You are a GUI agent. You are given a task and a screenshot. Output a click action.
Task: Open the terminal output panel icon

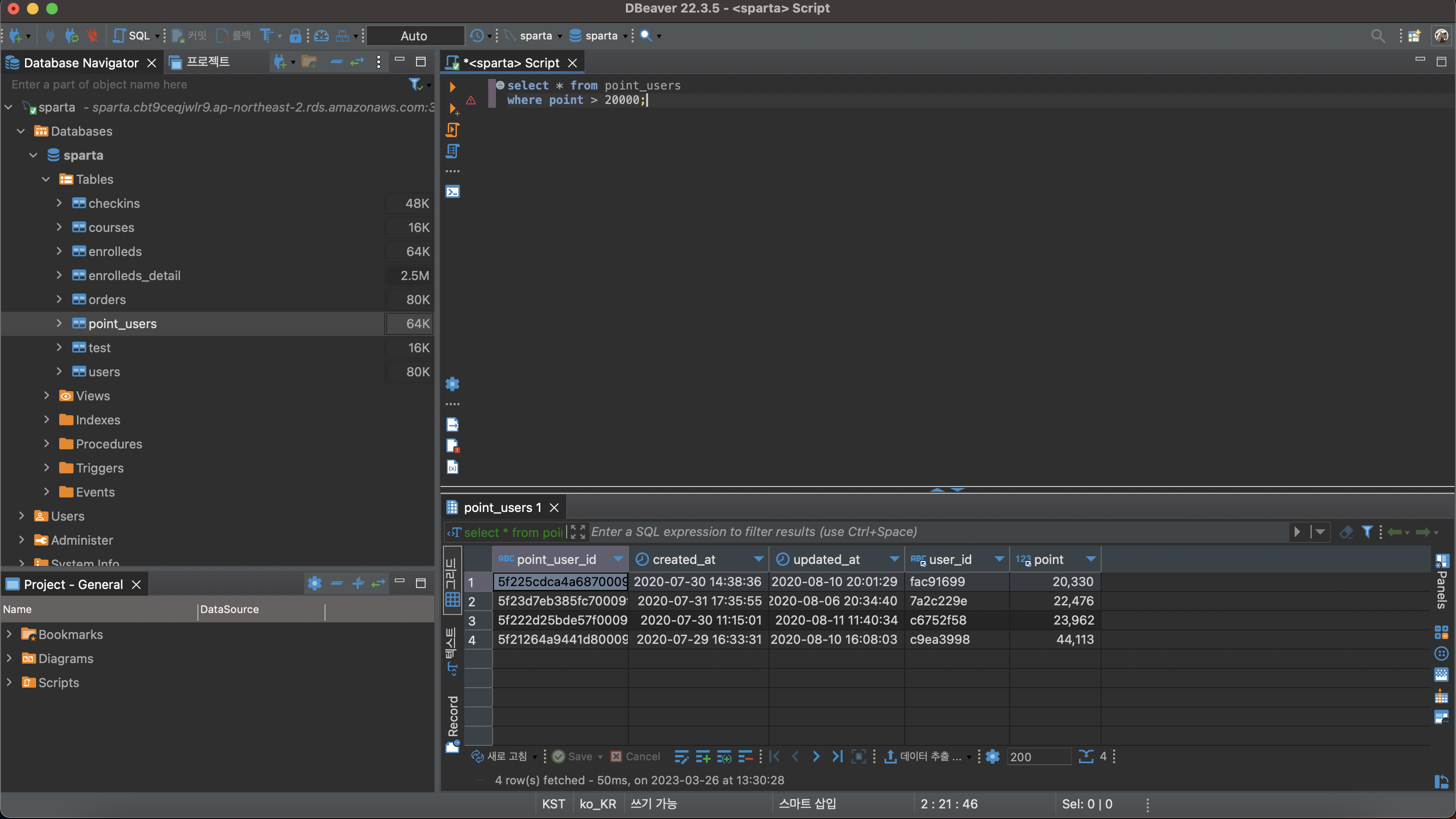(452, 192)
